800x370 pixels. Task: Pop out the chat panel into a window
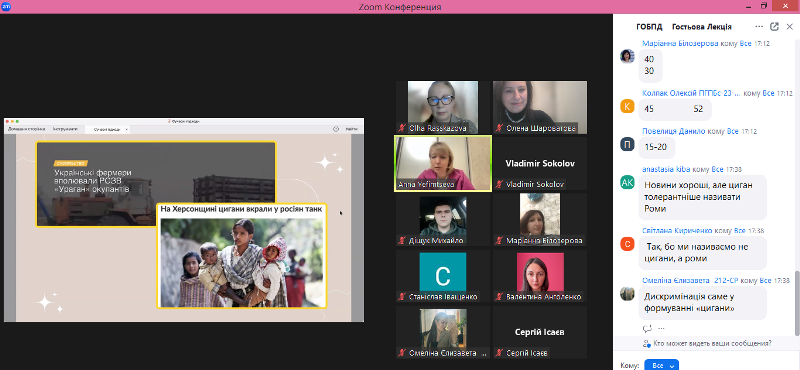[774, 27]
